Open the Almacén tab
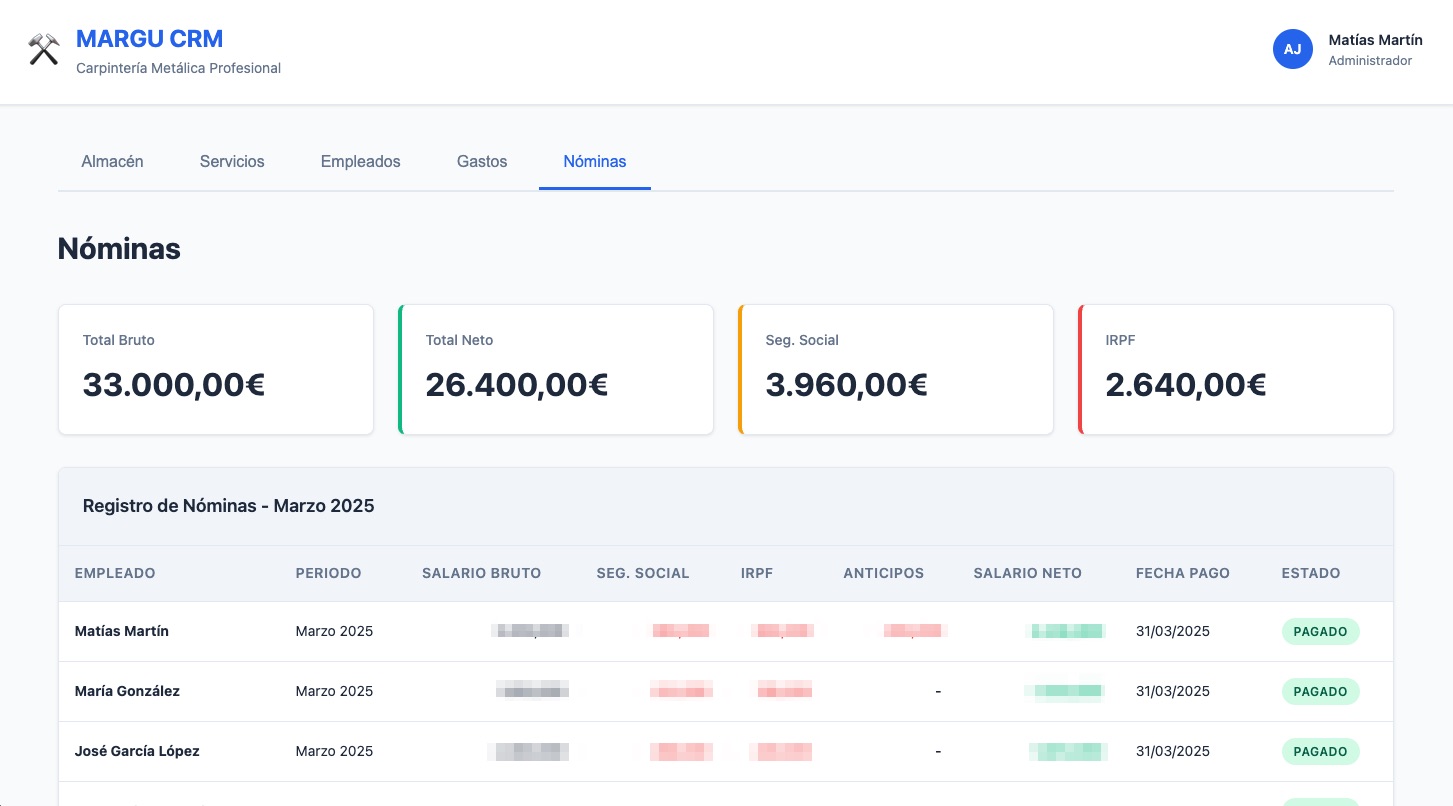The width and height of the screenshot is (1453, 806). 112,161
